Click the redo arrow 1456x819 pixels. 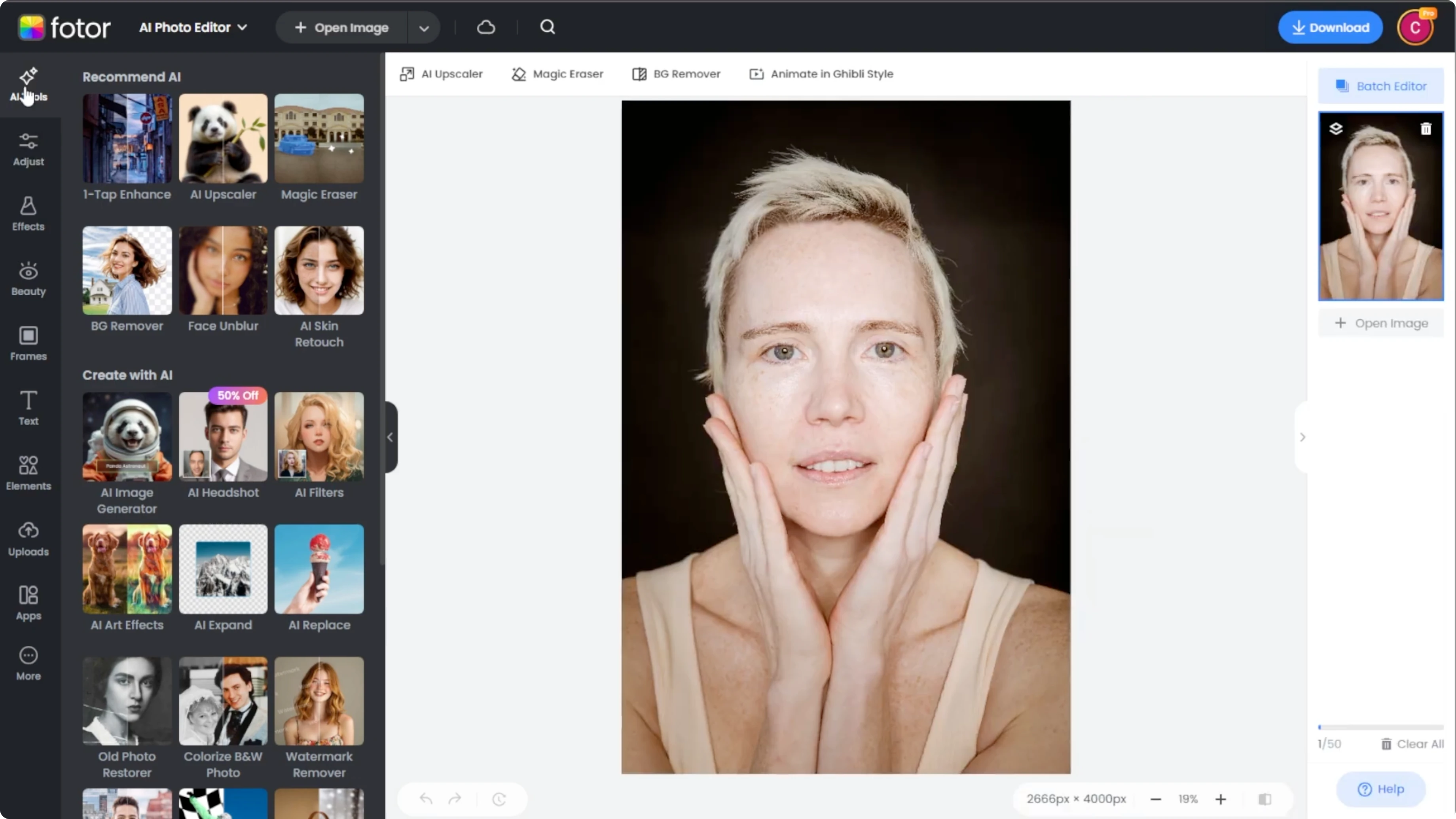point(455,799)
